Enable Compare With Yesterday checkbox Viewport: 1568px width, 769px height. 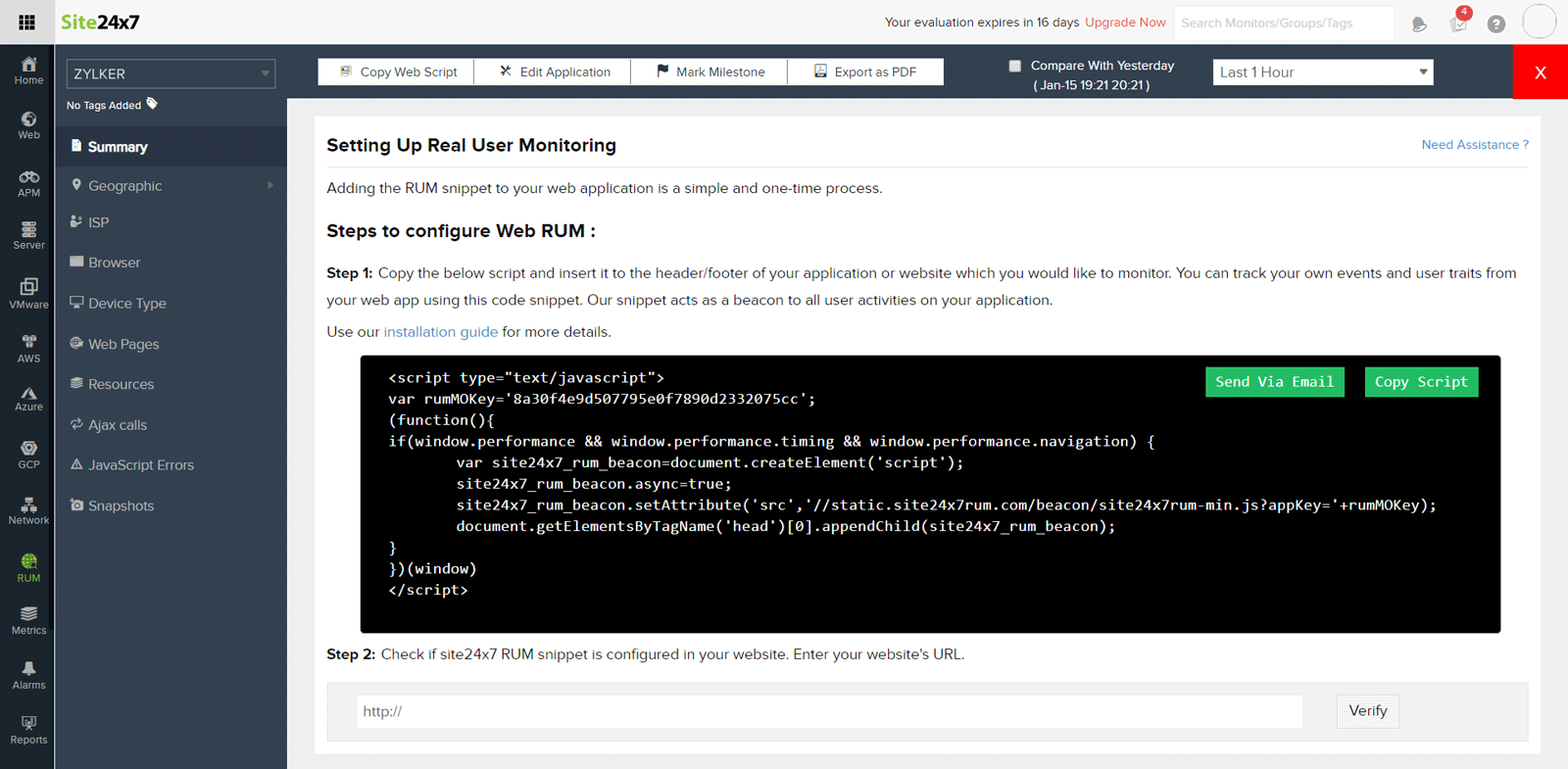tap(1015, 66)
